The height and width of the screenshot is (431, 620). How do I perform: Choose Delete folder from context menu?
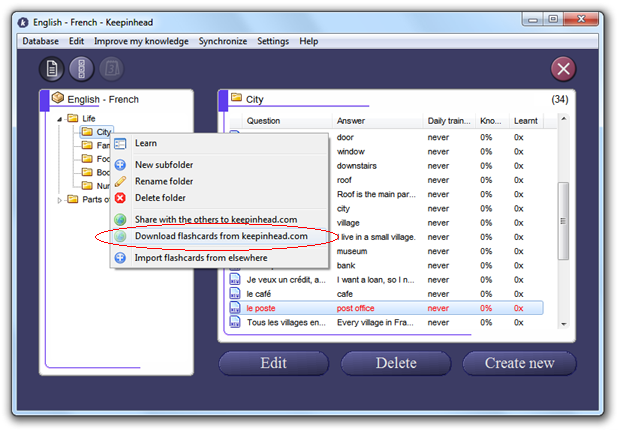[160, 198]
